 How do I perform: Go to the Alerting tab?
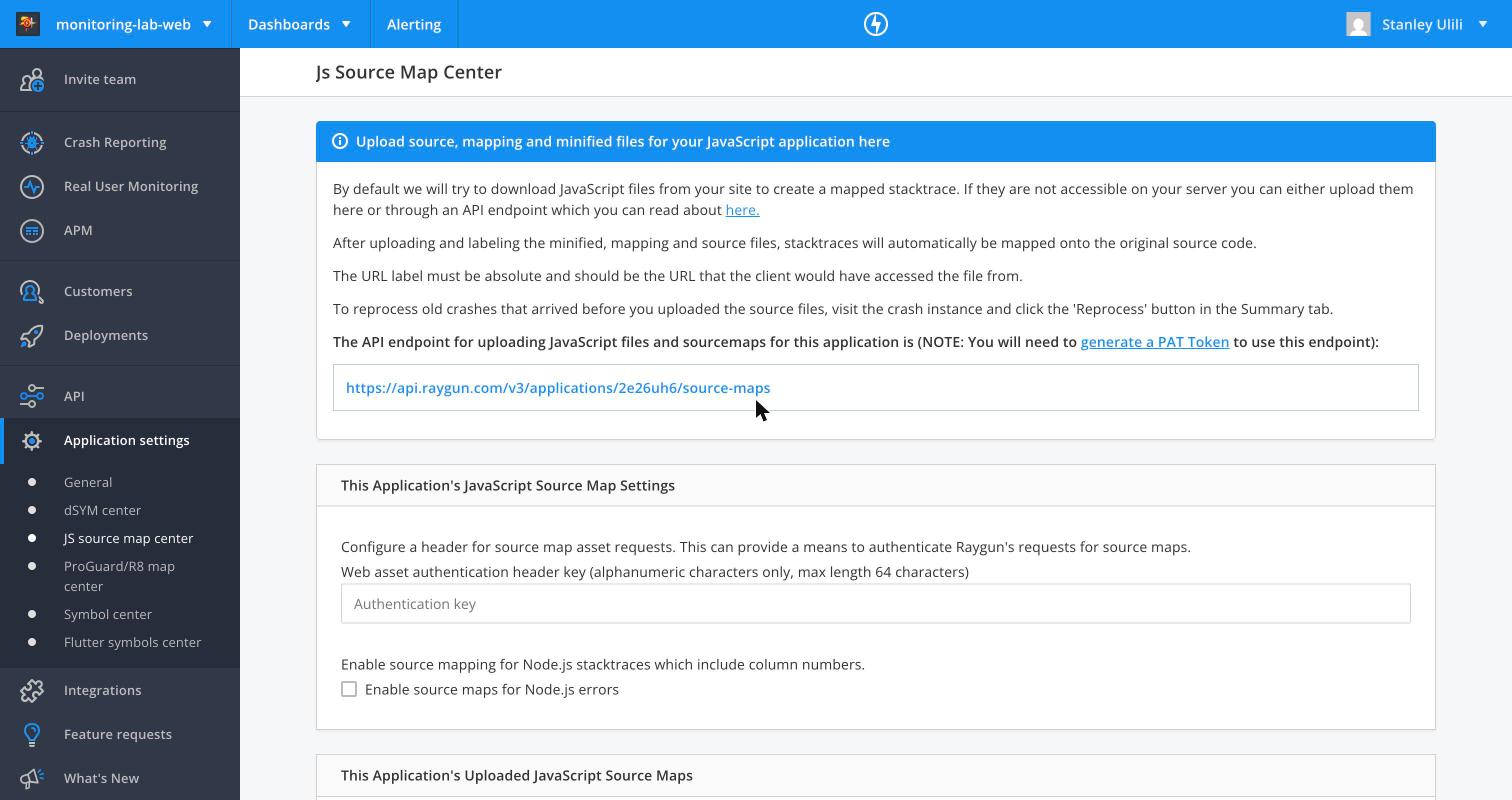(414, 24)
